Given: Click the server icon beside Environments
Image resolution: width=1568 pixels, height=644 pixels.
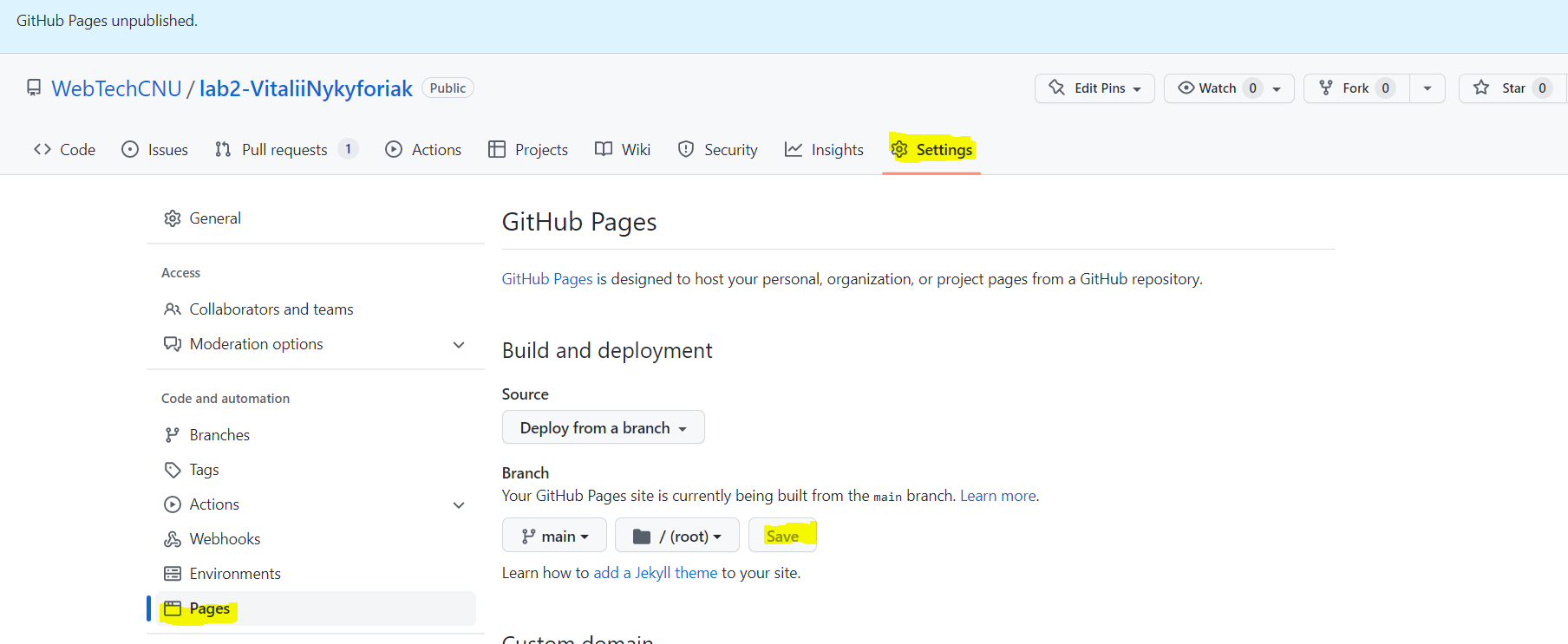Looking at the screenshot, I should point(173,574).
